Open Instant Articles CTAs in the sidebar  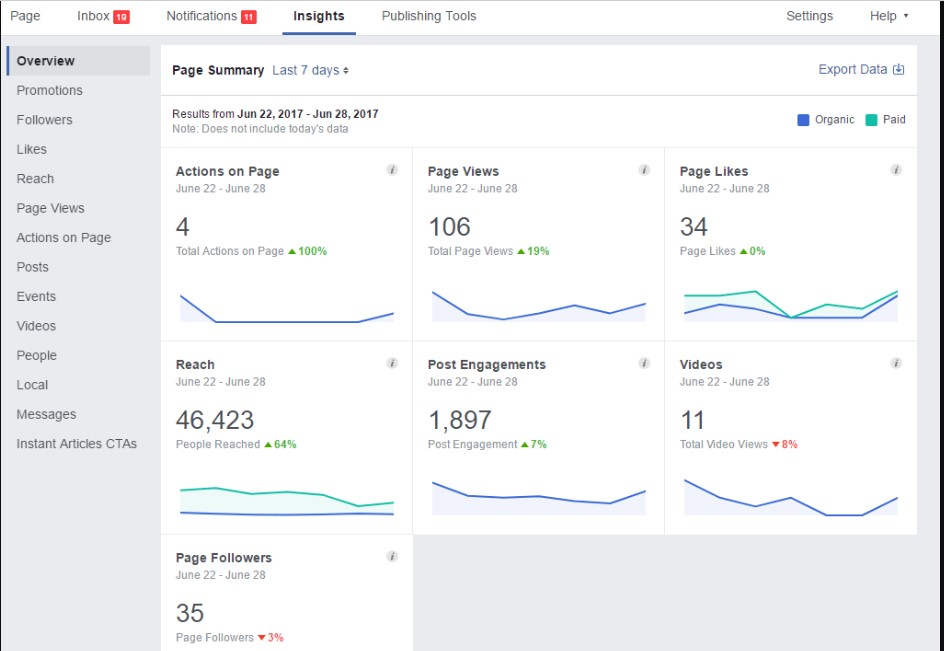pos(76,444)
